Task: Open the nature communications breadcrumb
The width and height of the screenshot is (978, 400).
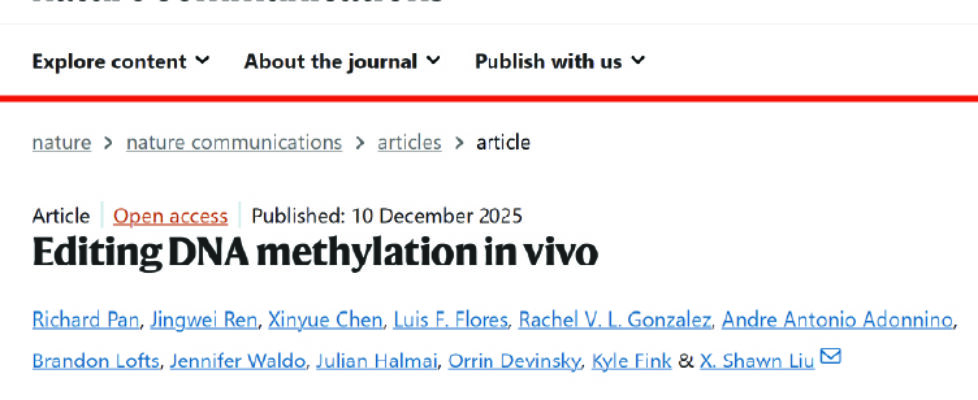Action: [x=233, y=142]
